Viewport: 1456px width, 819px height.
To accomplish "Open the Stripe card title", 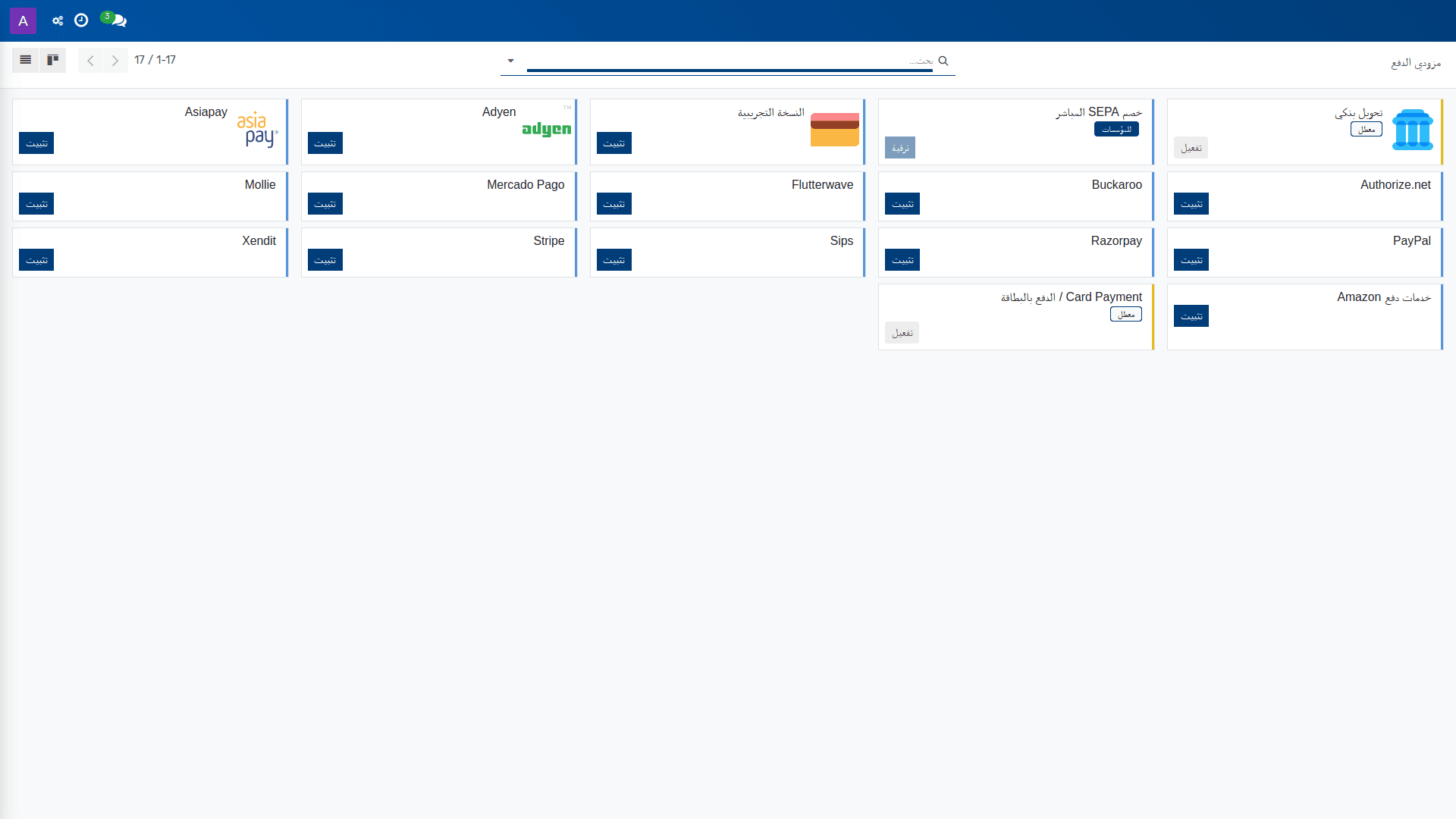I will tap(549, 241).
